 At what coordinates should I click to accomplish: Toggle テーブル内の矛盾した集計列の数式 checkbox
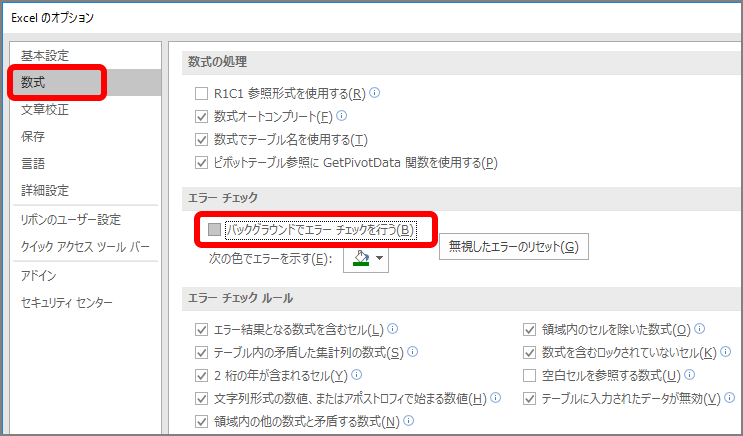click(x=201, y=353)
